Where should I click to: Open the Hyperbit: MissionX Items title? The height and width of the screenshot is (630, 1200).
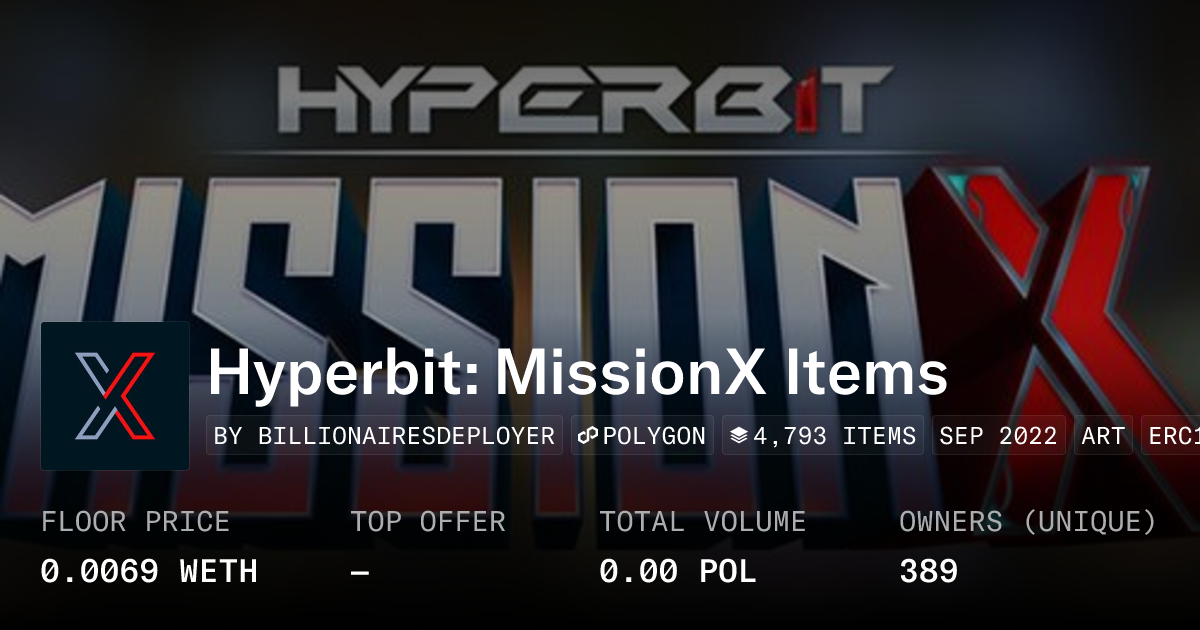(577, 374)
